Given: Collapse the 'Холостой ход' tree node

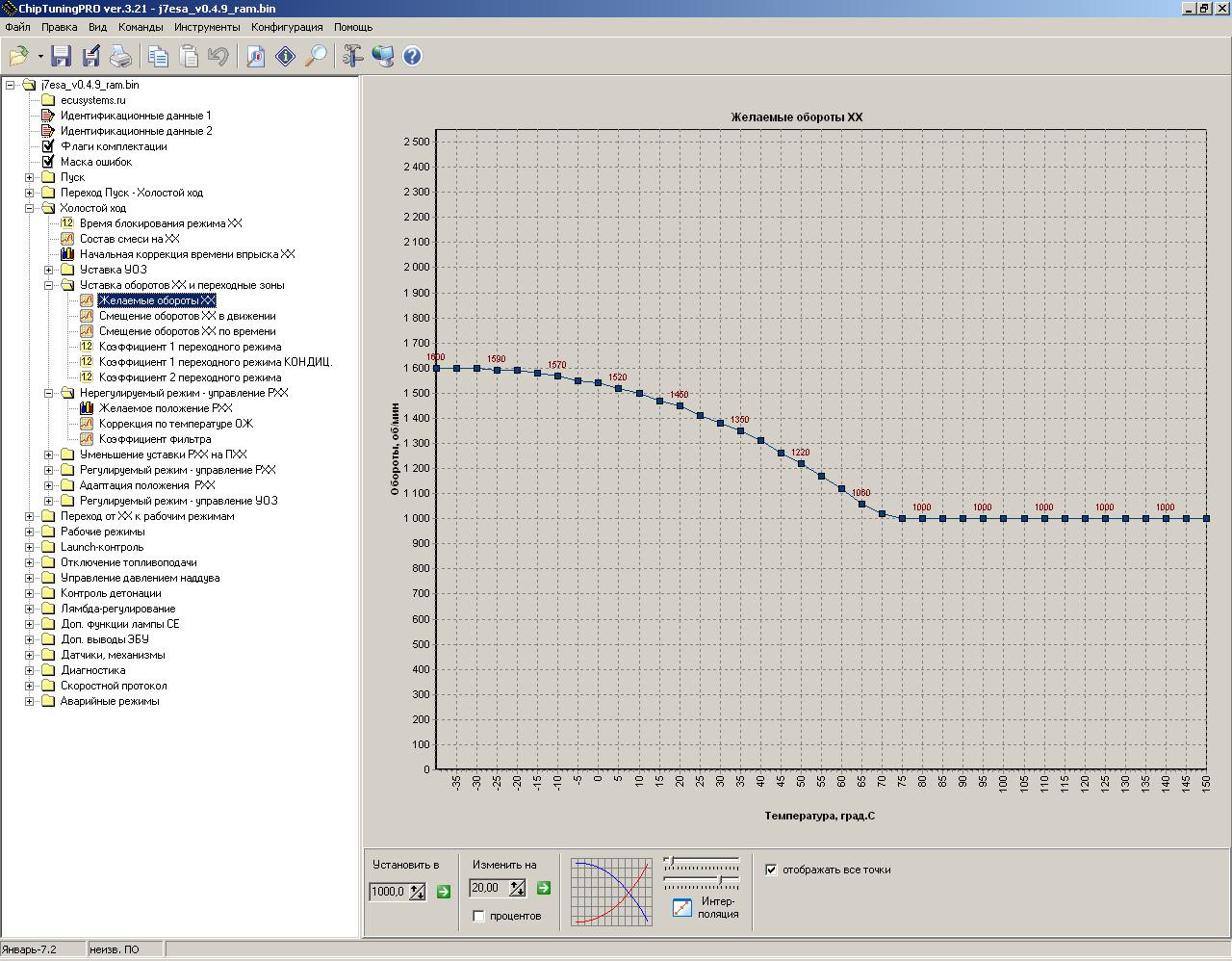Looking at the screenshot, I should pyautogui.click(x=29, y=208).
